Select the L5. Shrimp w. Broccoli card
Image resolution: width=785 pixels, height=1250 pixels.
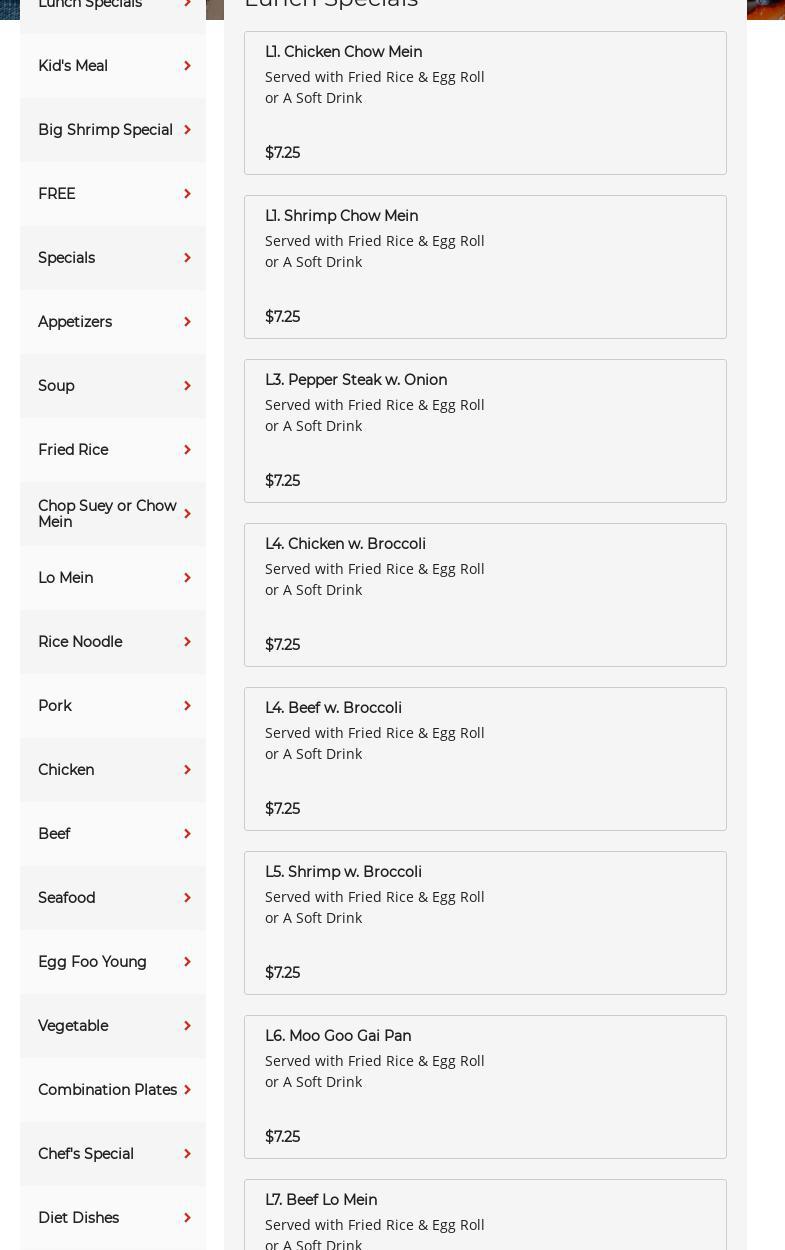[485, 923]
